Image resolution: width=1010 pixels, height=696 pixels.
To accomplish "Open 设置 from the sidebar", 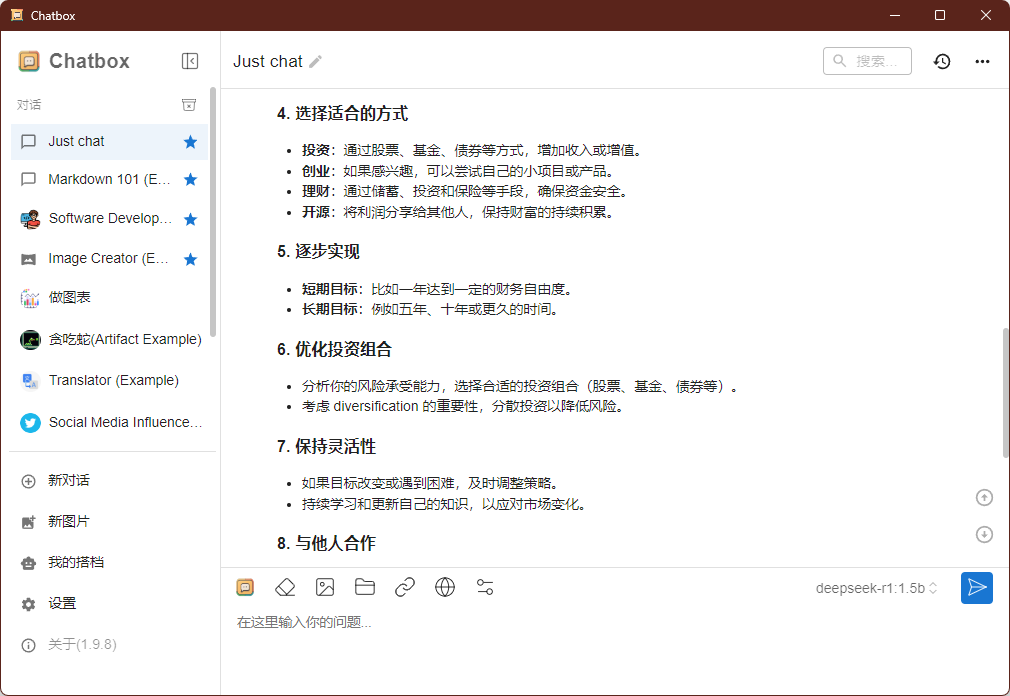I will point(64,603).
